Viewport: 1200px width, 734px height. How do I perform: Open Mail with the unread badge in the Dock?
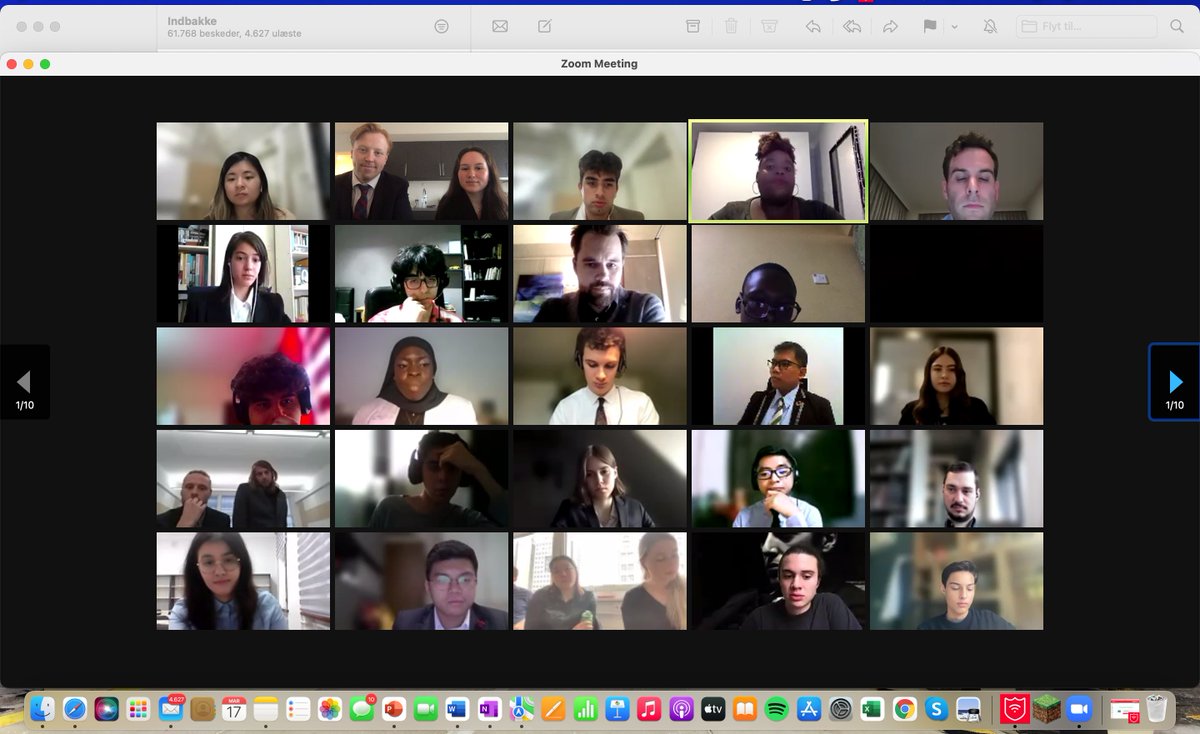pos(171,709)
